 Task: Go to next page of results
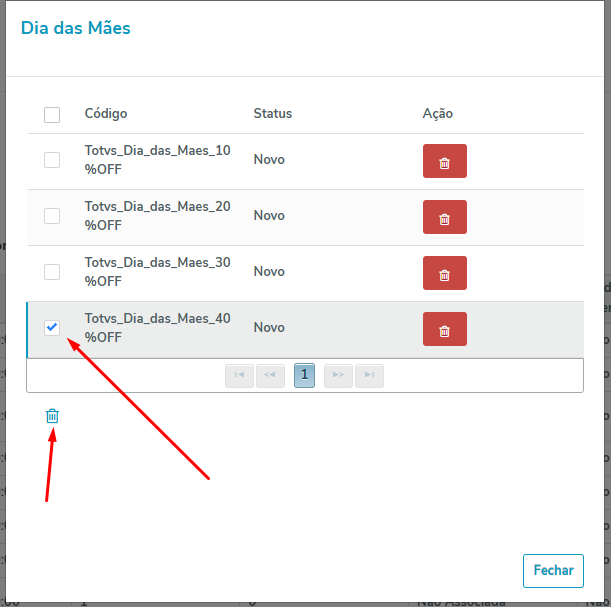point(338,376)
